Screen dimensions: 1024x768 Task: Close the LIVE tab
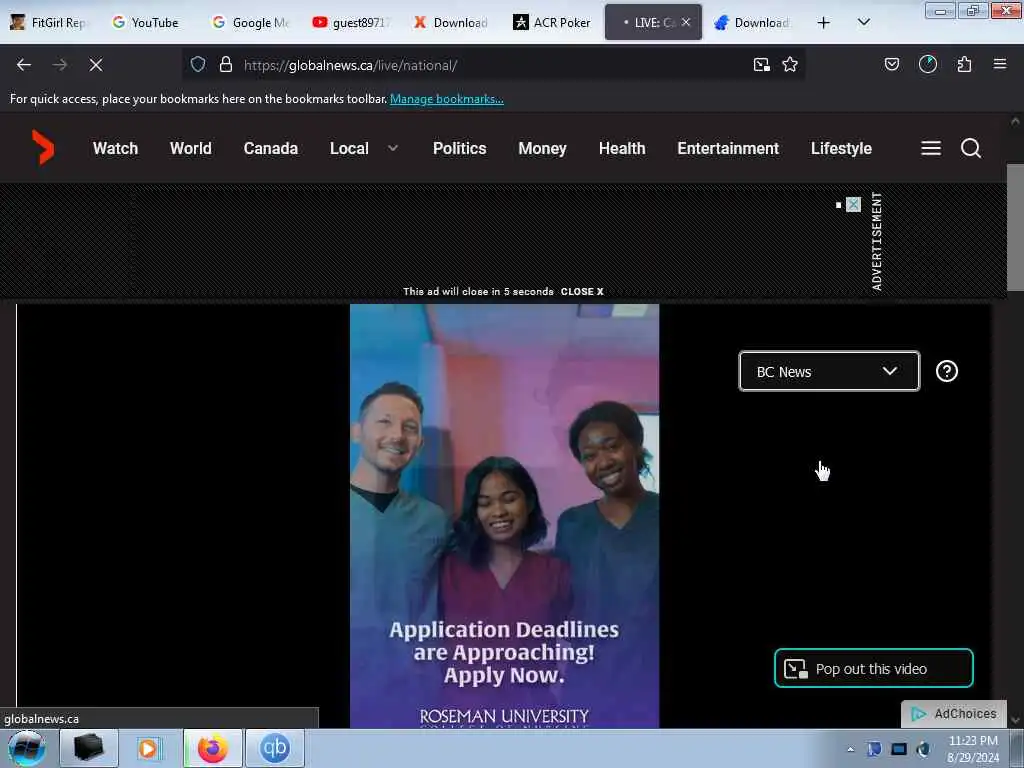click(686, 22)
